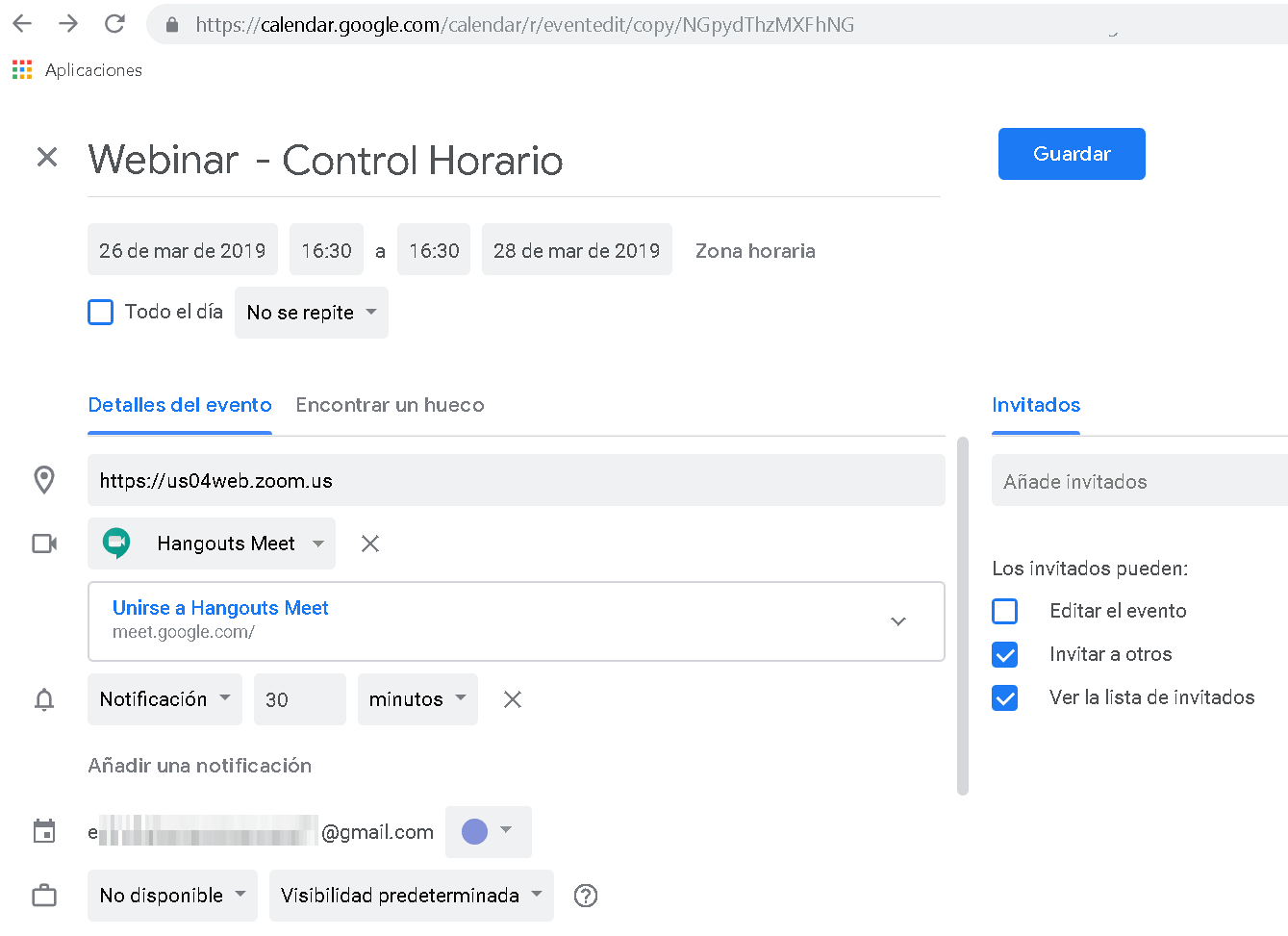Click the location pin icon

pos(44,480)
